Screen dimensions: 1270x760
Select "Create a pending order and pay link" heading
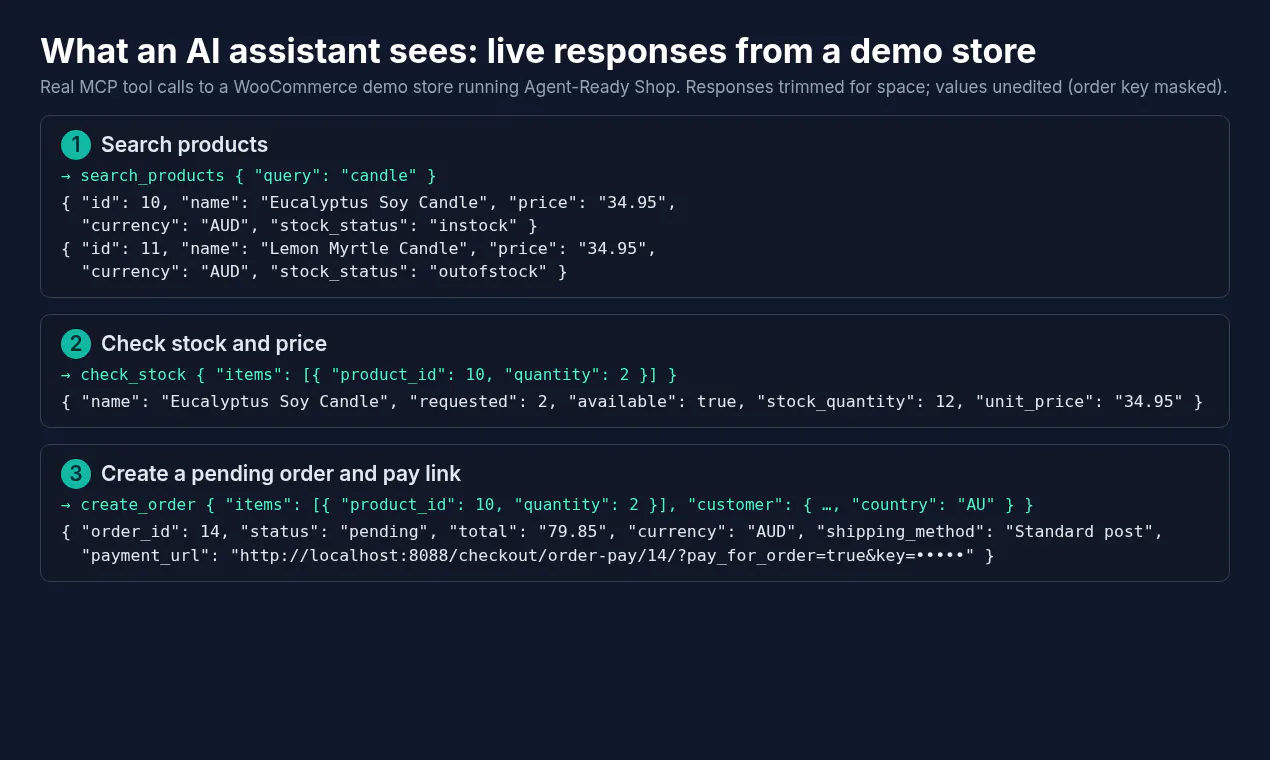pyautogui.click(x=281, y=474)
